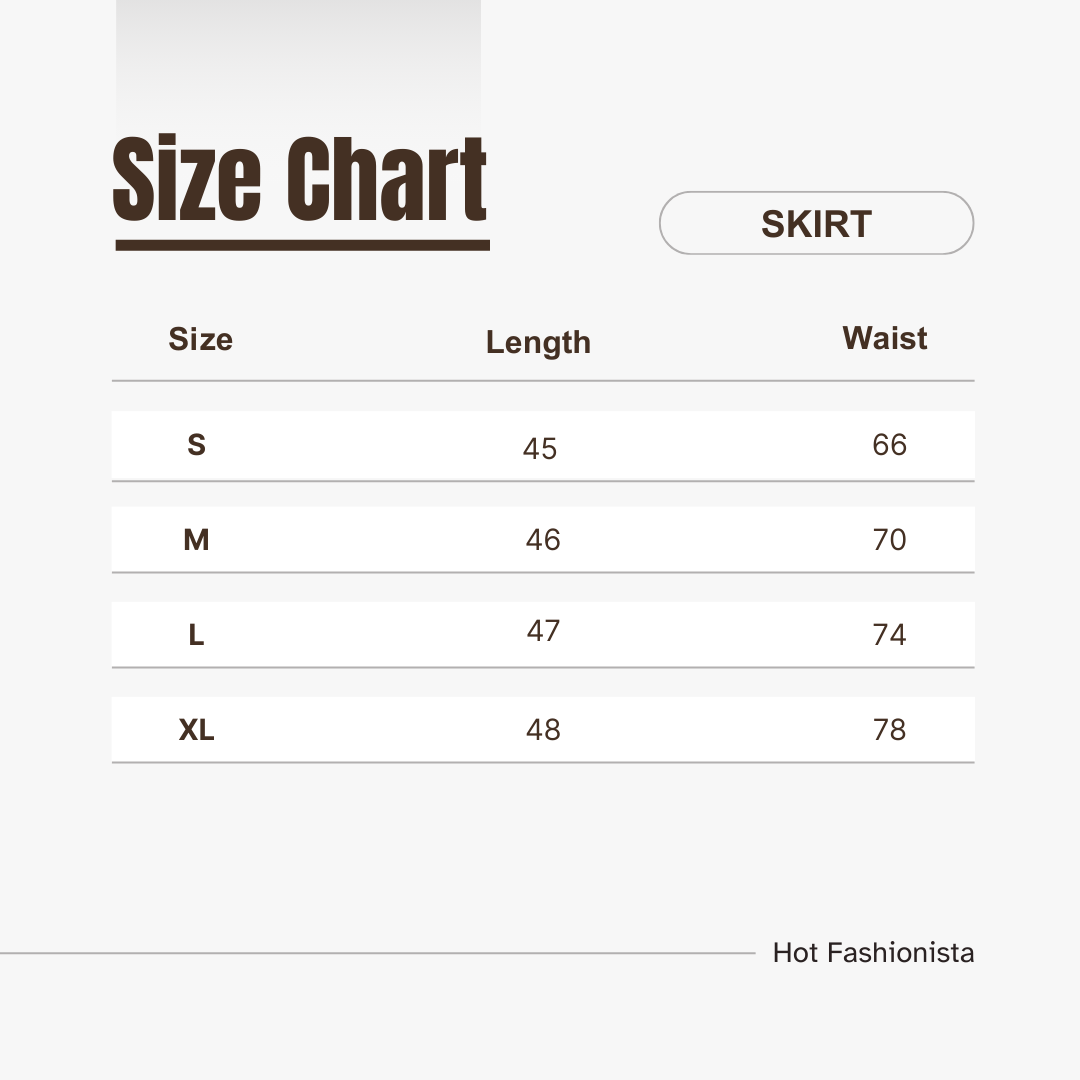Click the L size row label

(196, 635)
